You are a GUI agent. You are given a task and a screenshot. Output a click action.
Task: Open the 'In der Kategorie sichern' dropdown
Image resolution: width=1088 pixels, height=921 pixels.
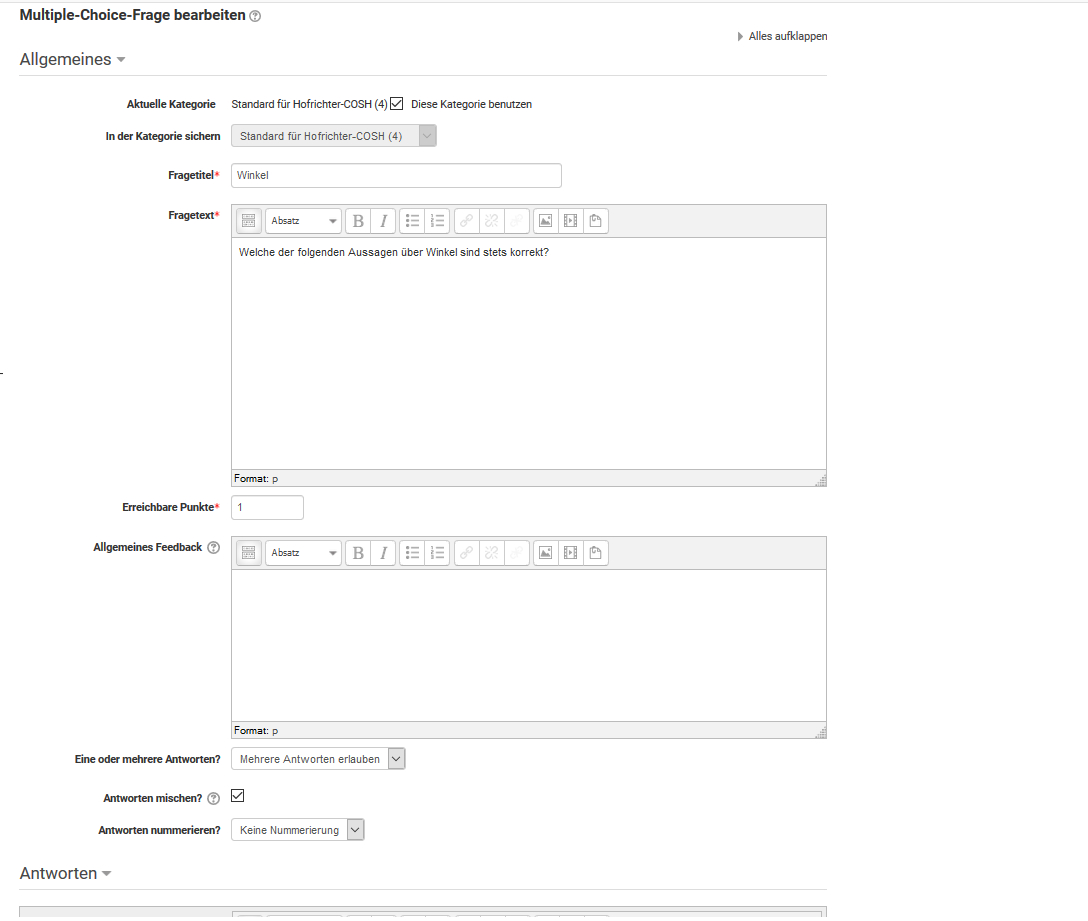334,136
